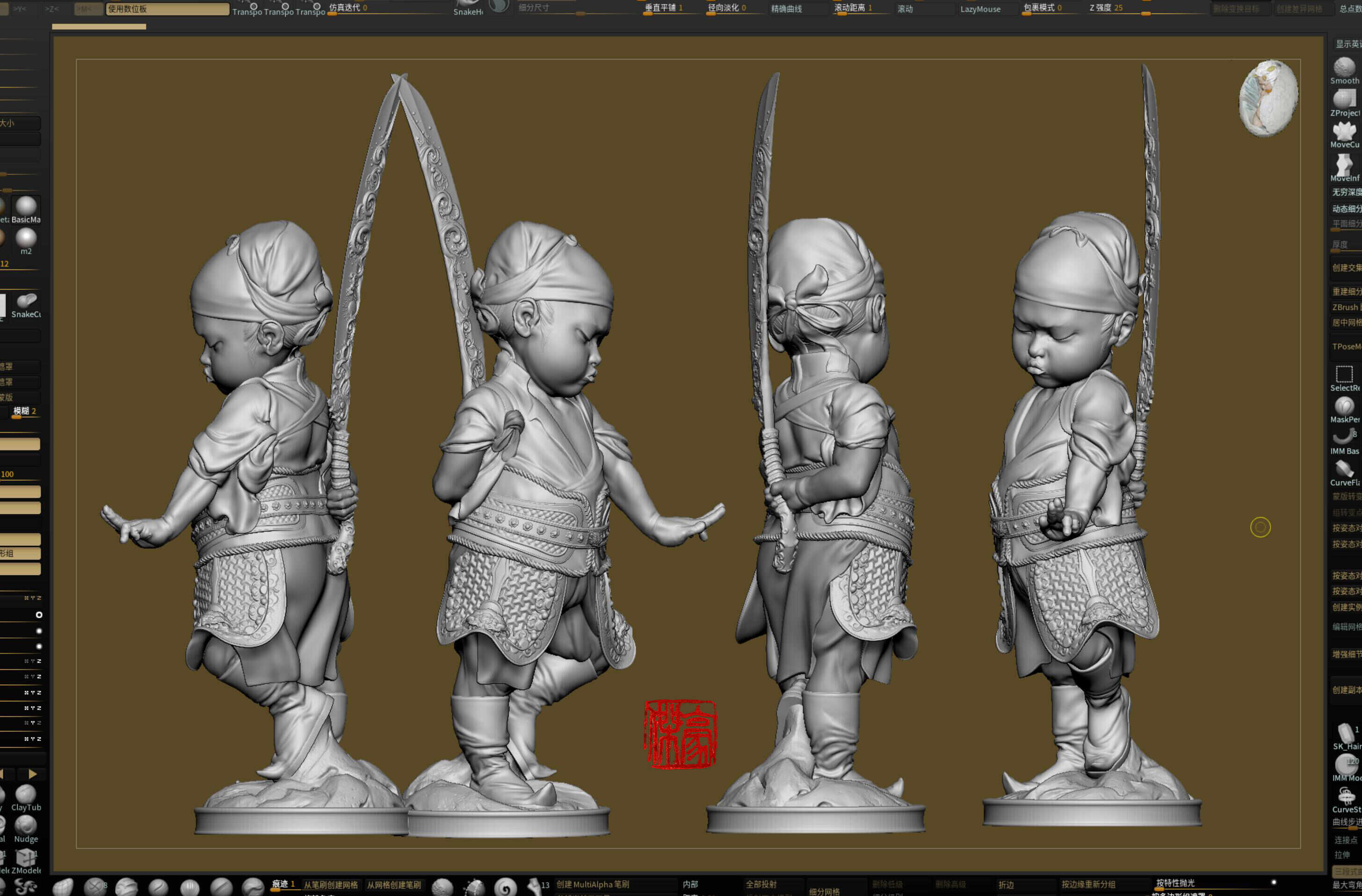Apply the BasicMa material sphere
1362x896 pixels.
coord(26,210)
